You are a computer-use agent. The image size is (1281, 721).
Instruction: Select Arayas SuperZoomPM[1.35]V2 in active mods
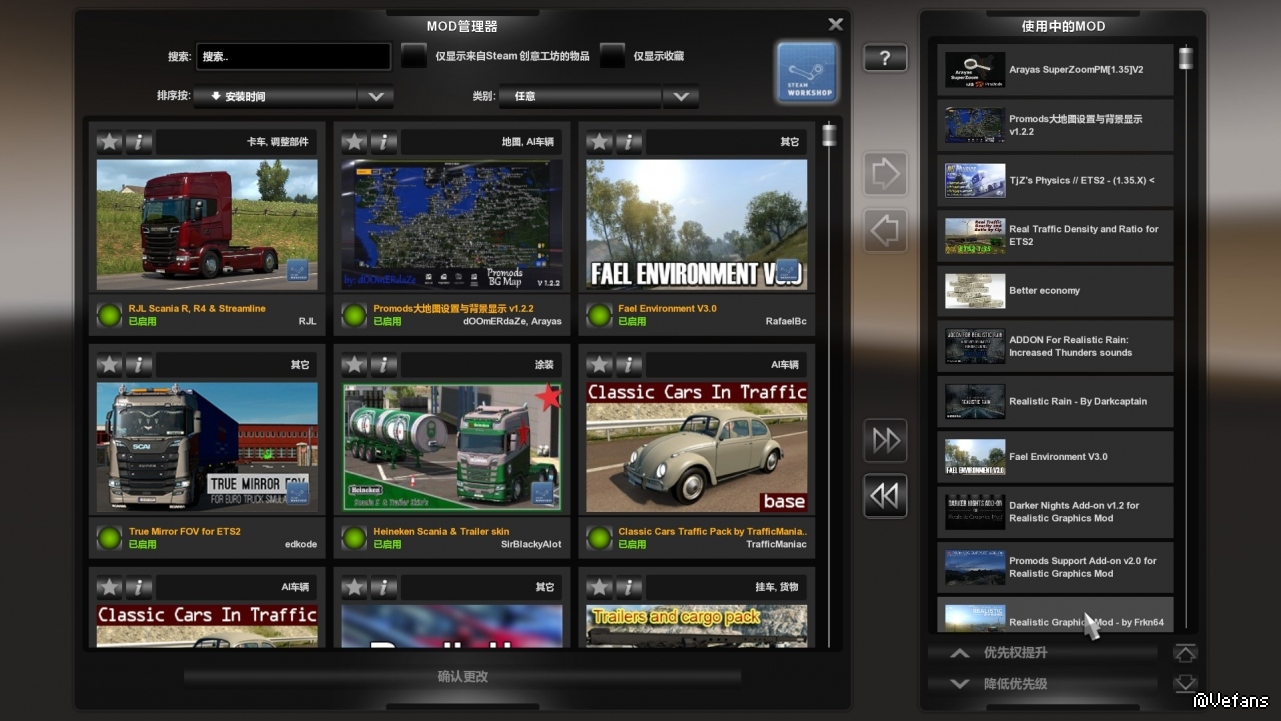point(1055,70)
